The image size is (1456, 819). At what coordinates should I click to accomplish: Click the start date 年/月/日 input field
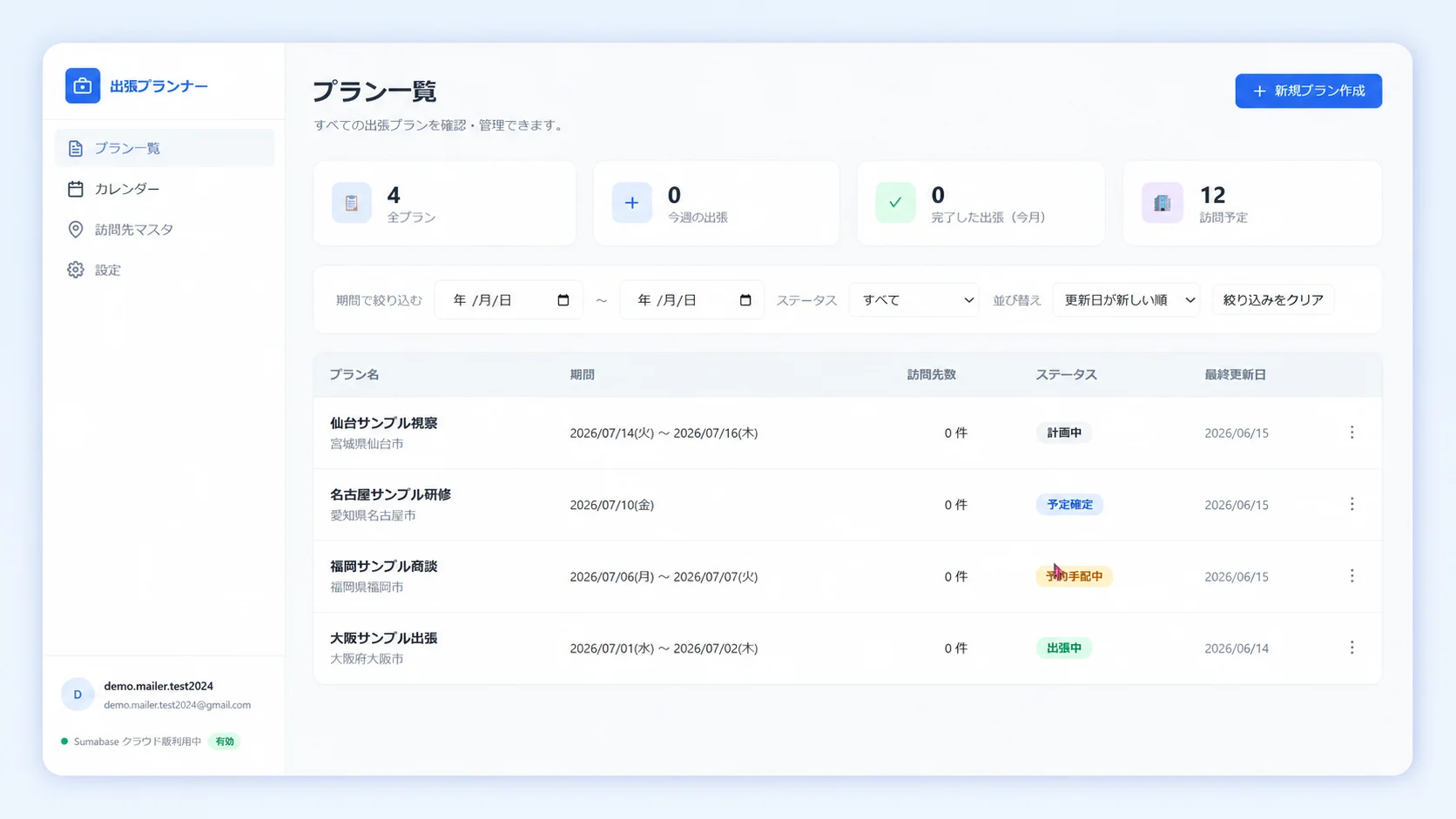coord(509,300)
